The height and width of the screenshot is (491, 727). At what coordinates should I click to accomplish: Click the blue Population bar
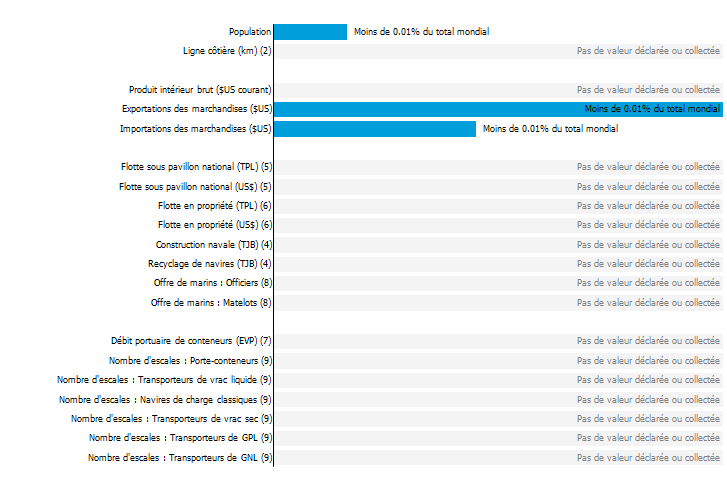[x=311, y=32]
